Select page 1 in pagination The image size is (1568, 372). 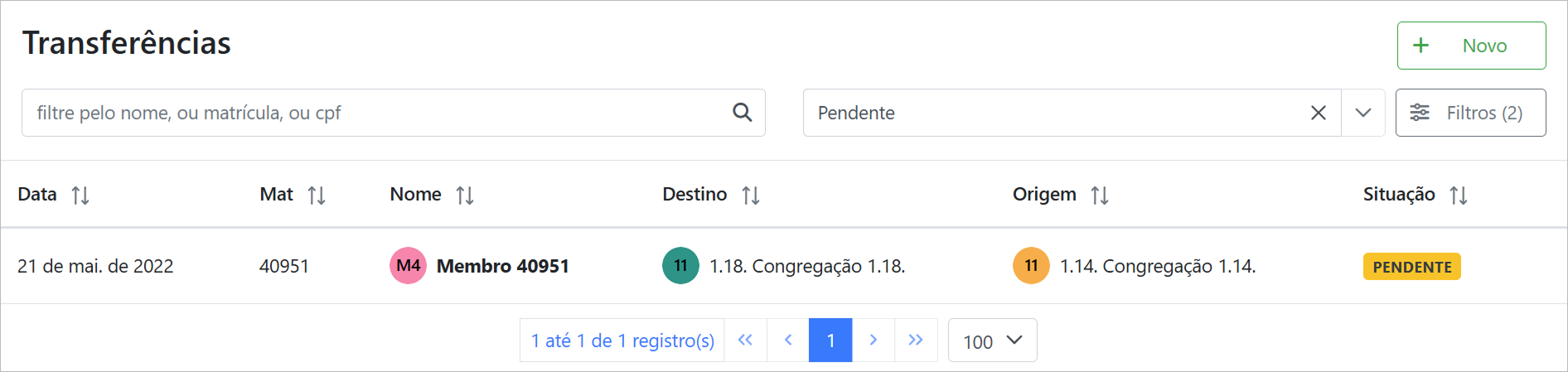830,341
